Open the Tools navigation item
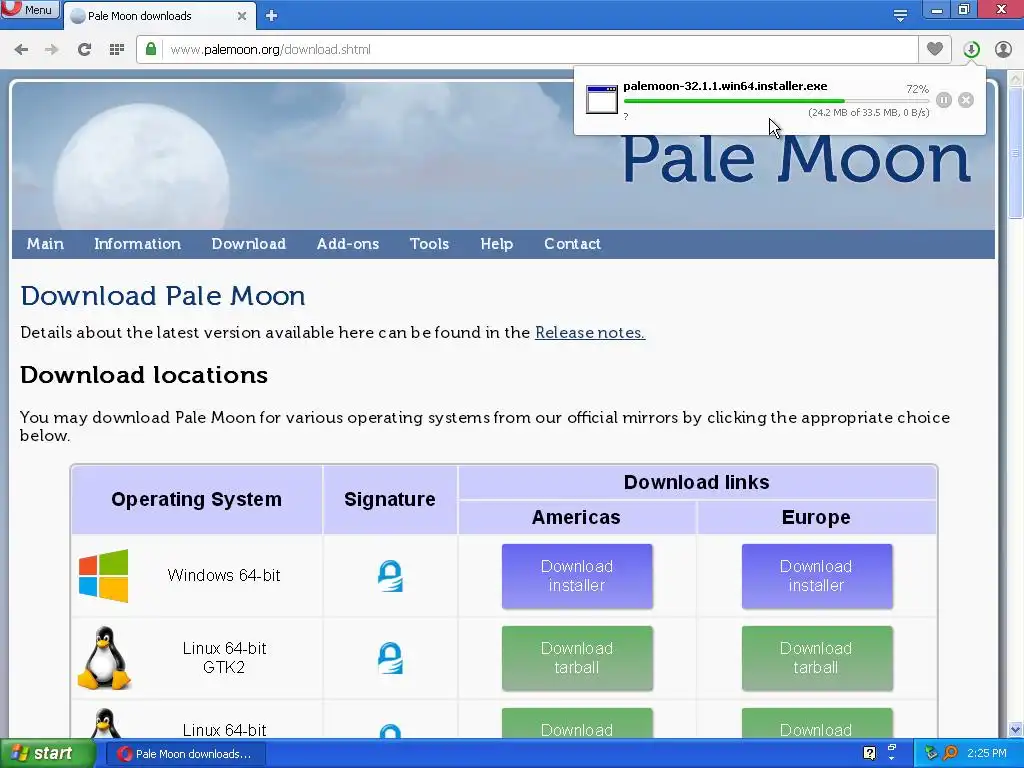 (429, 244)
